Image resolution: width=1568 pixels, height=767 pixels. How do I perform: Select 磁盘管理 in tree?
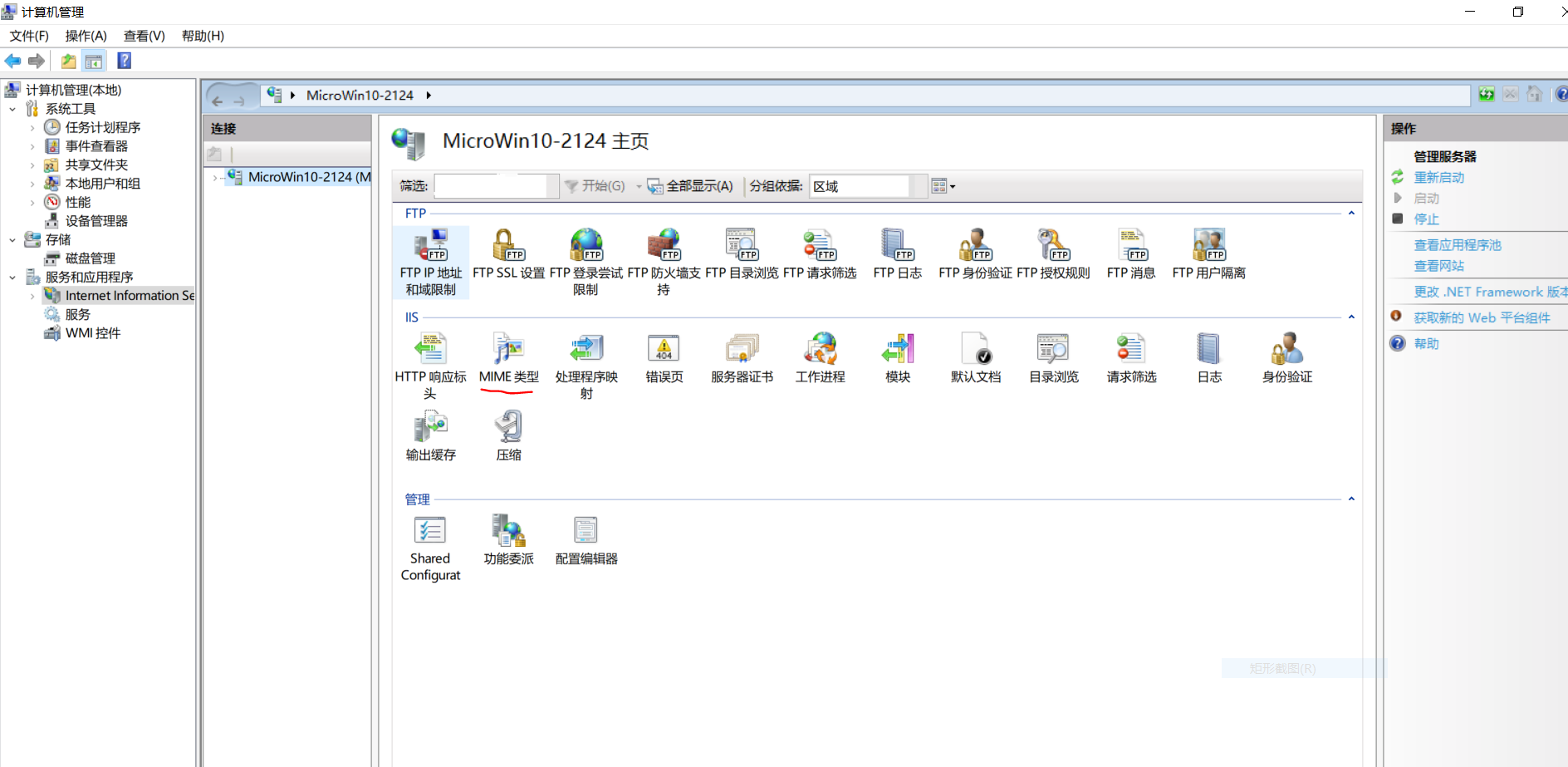pyautogui.click(x=90, y=258)
